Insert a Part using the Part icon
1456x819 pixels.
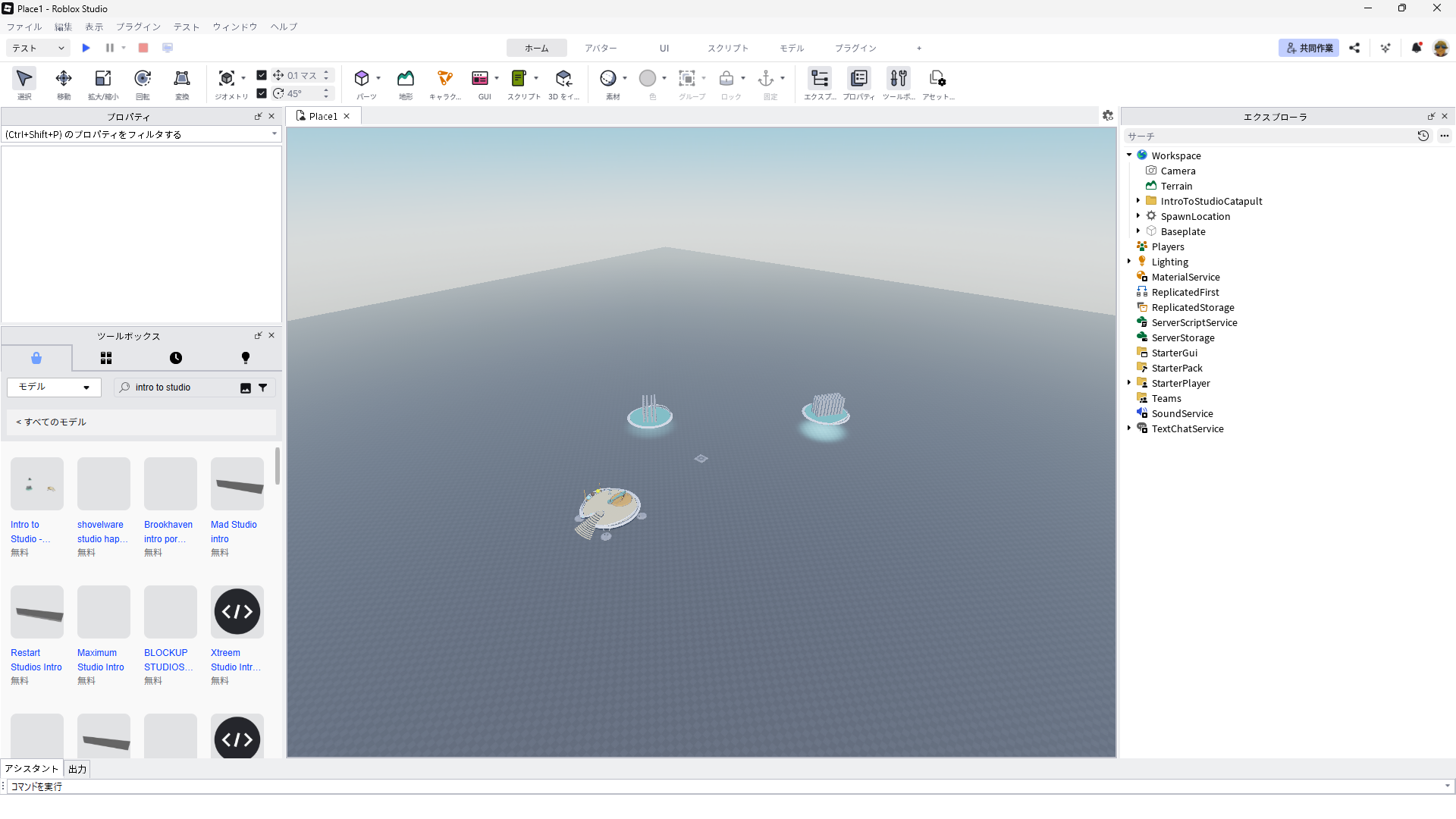[362, 79]
